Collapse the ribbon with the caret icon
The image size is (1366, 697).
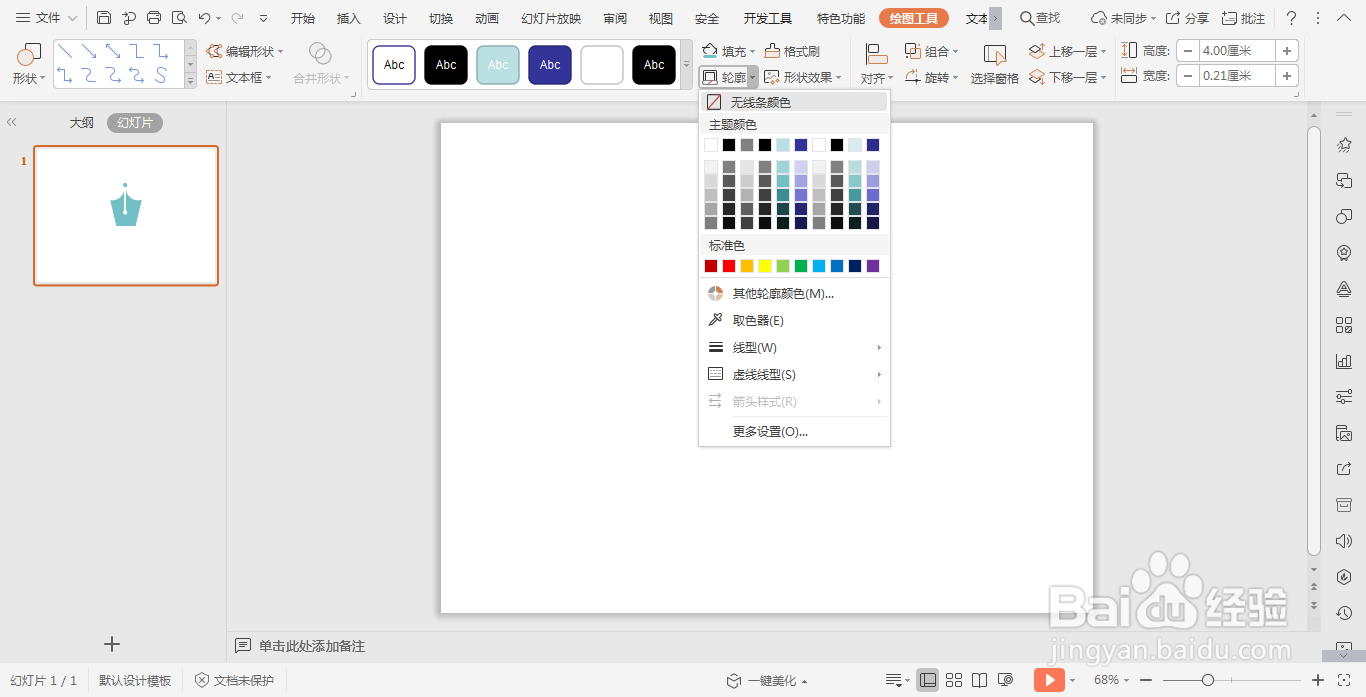point(1344,18)
